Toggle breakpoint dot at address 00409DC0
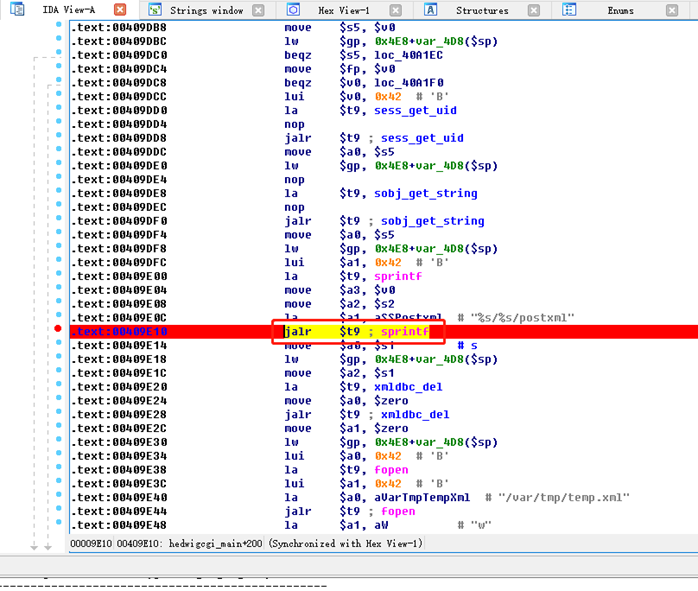 (58, 52)
